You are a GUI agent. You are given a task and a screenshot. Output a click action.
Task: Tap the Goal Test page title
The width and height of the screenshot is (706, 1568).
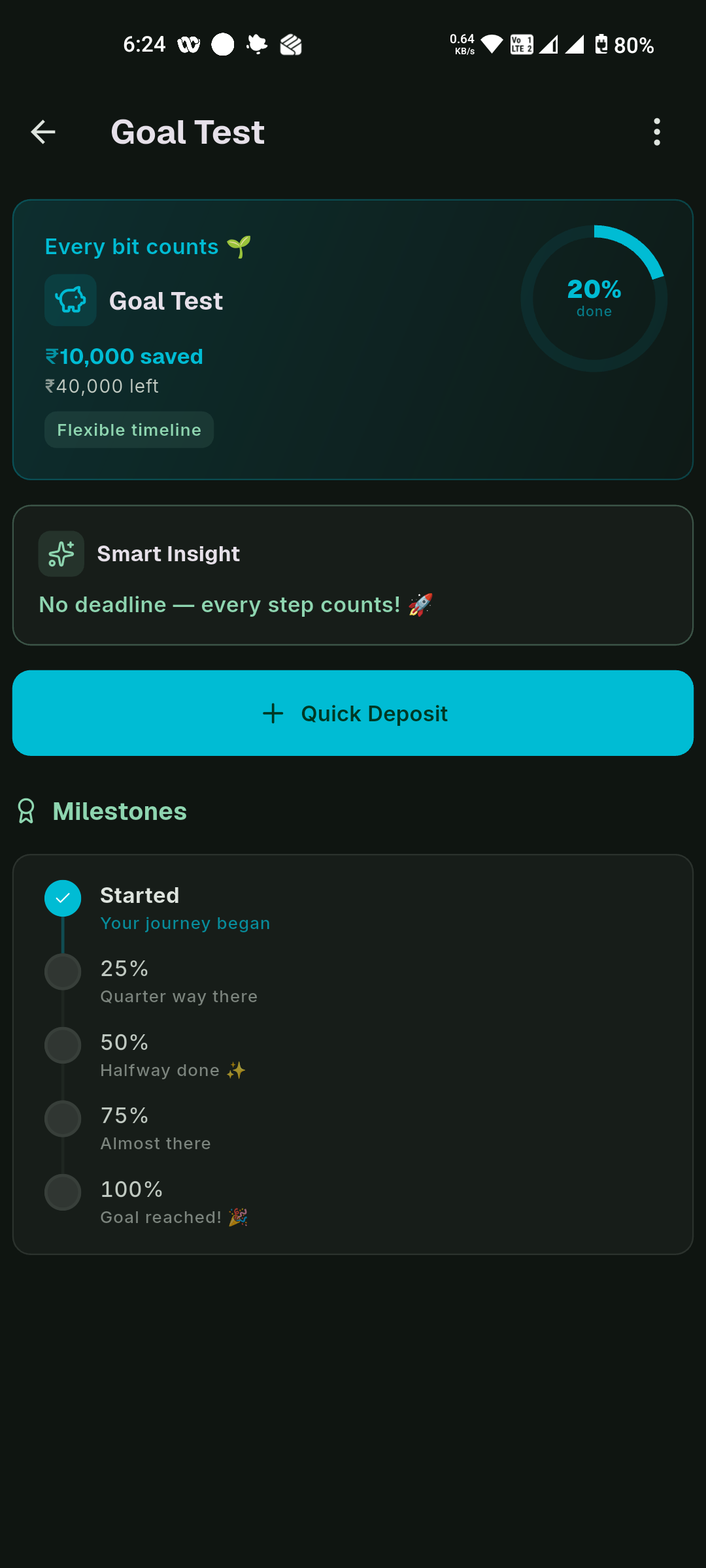(188, 132)
